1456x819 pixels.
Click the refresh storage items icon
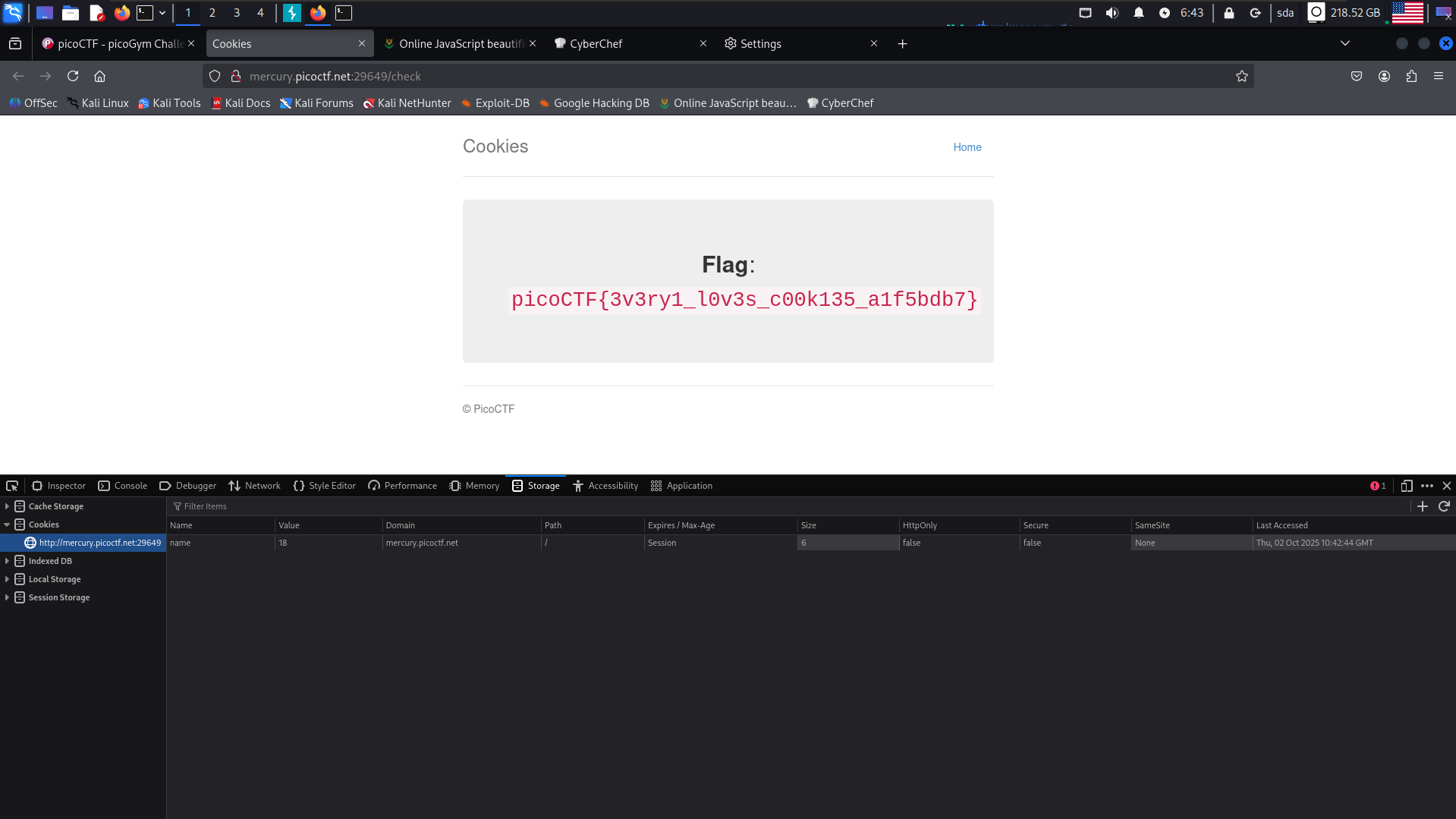[x=1444, y=506]
